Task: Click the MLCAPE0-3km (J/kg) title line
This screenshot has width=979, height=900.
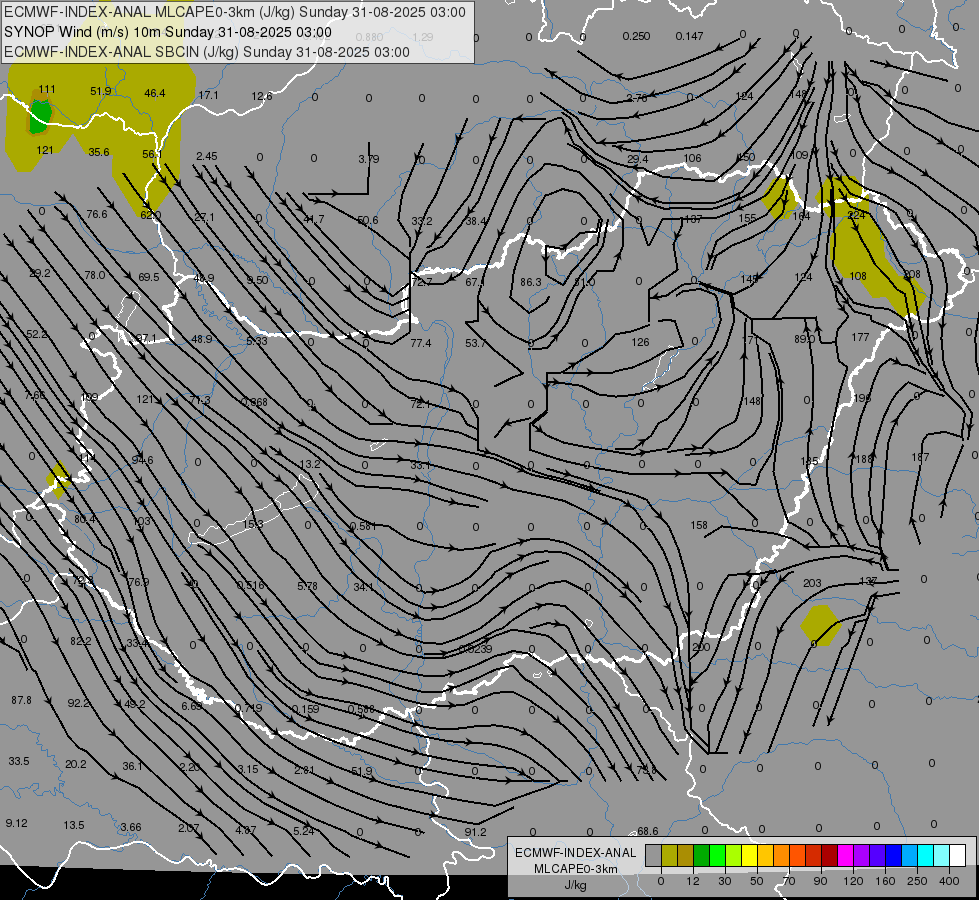Action: [235, 12]
